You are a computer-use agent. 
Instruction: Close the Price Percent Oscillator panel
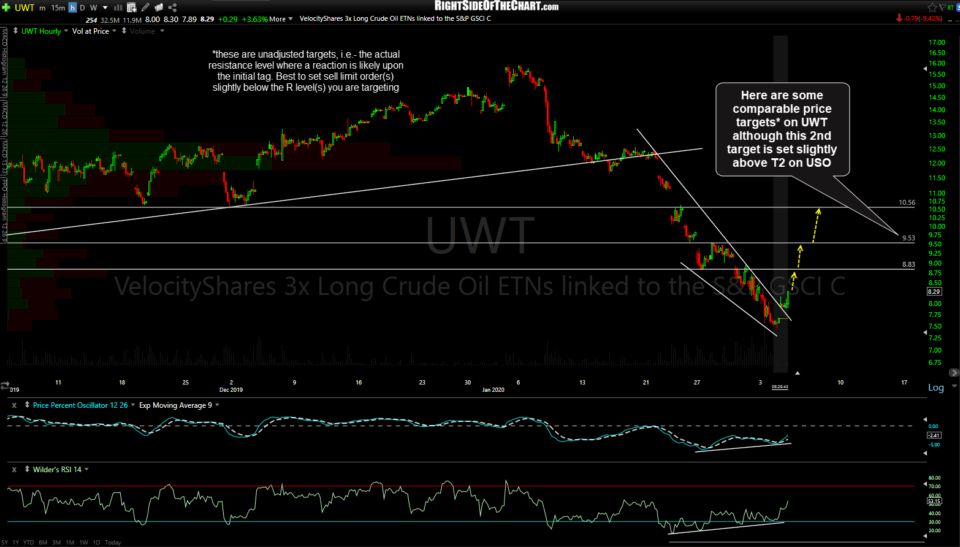14,405
